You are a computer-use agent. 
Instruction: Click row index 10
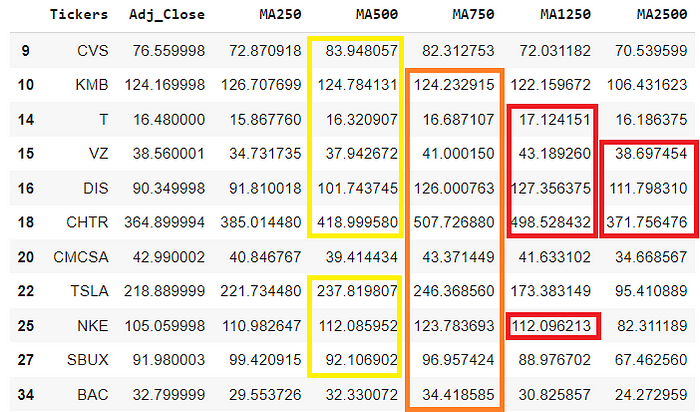(x=25, y=84)
